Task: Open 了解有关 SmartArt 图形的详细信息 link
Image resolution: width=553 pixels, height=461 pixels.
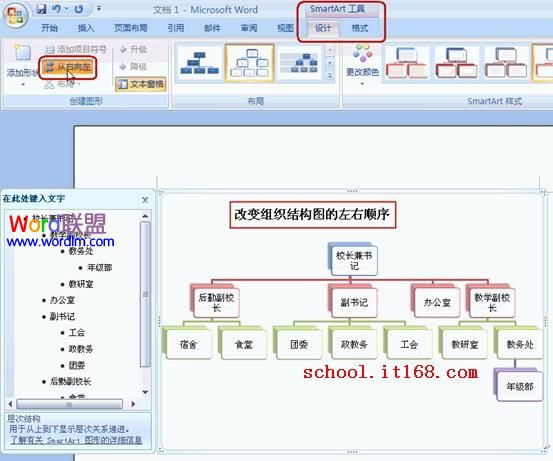Action: pos(76,440)
